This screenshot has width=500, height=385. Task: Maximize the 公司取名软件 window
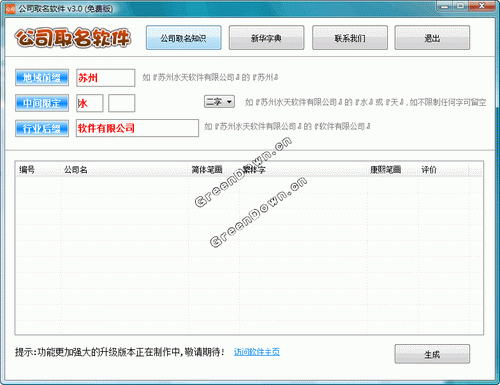point(461,6)
